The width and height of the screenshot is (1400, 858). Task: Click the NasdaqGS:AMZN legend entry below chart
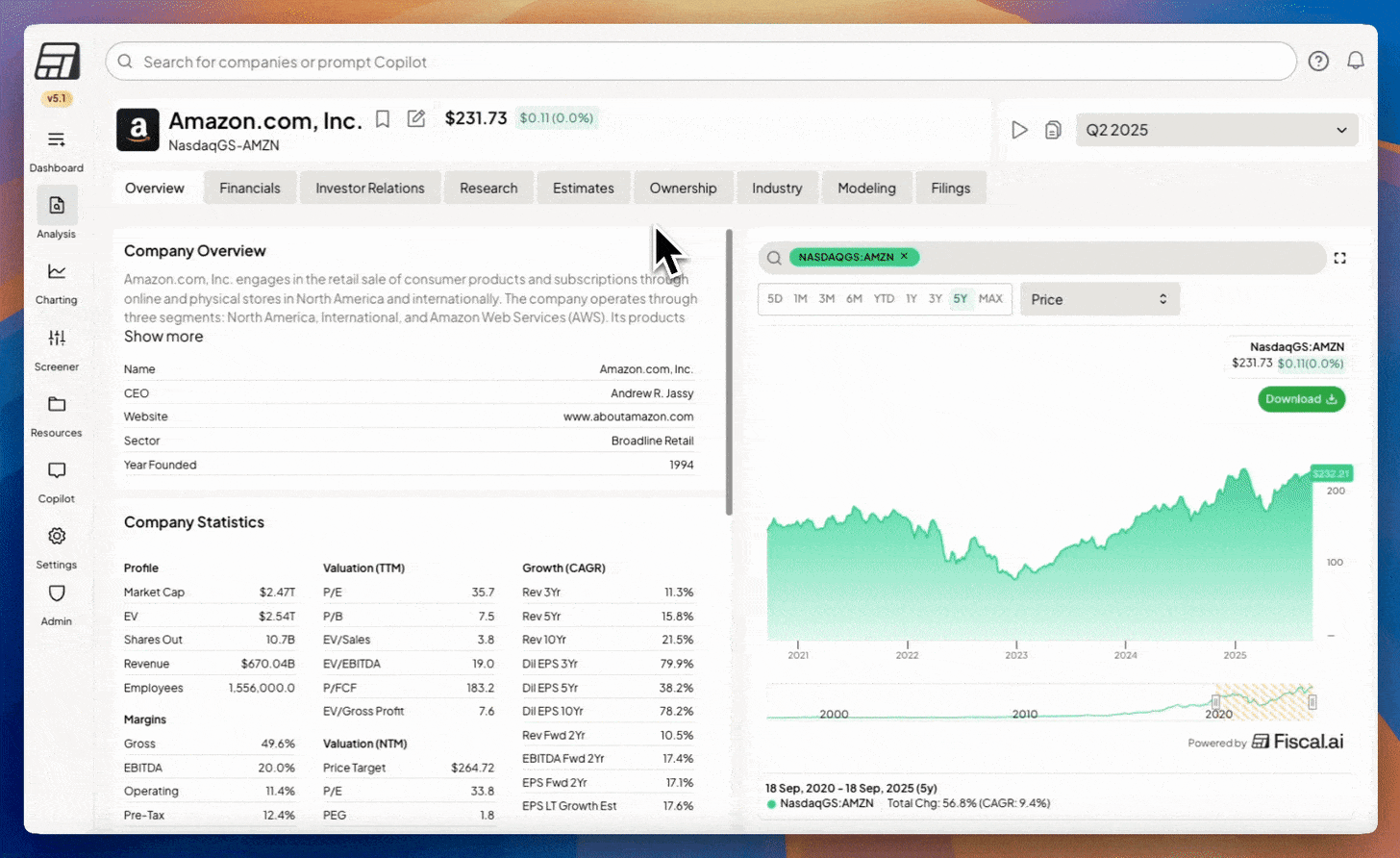point(820,803)
